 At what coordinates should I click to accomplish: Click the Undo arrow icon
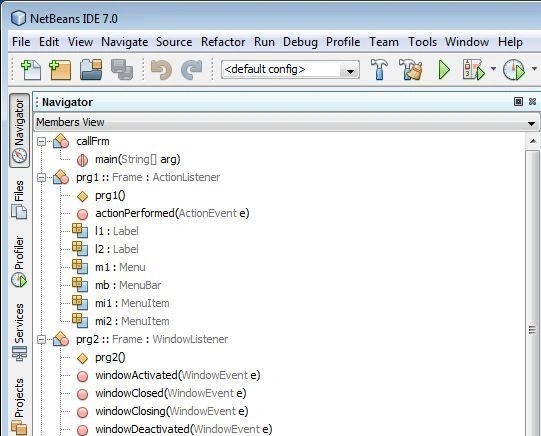pyautogui.click(x=161, y=69)
